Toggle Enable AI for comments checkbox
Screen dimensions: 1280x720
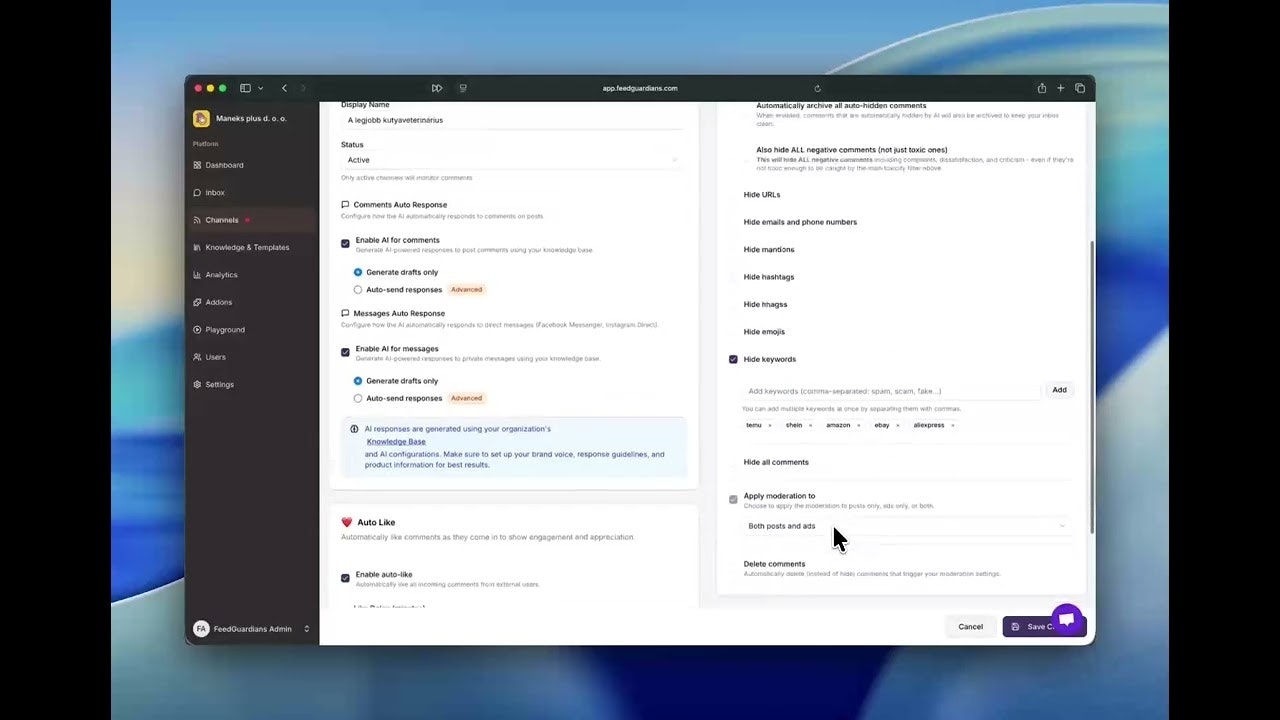click(345, 243)
